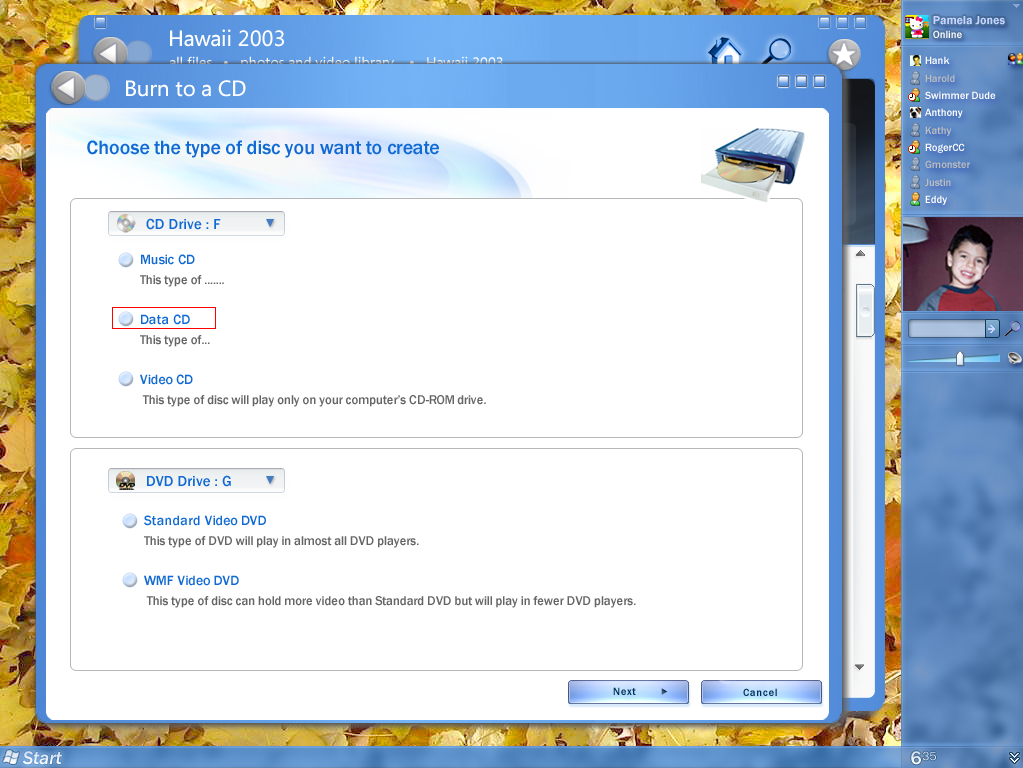Image resolution: width=1023 pixels, height=768 pixels.
Task: Click the clock showing 6:35
Action: 923,757
